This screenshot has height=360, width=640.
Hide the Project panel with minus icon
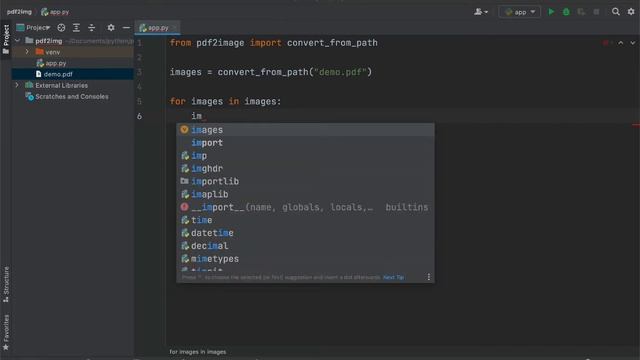pyautogui.click(x=126, y=27)
